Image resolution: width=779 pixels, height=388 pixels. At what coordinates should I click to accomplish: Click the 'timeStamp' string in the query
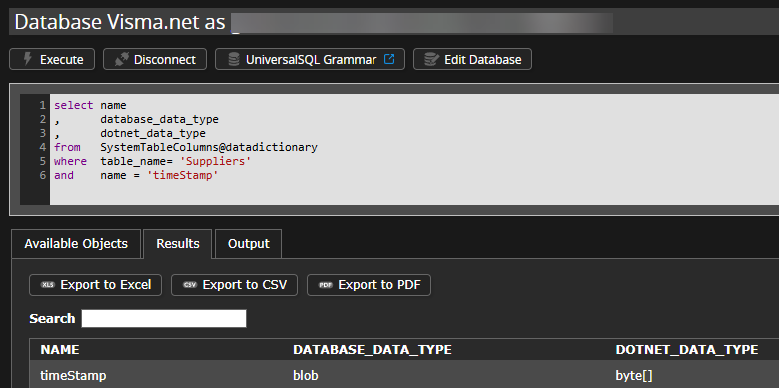(183, 175)
